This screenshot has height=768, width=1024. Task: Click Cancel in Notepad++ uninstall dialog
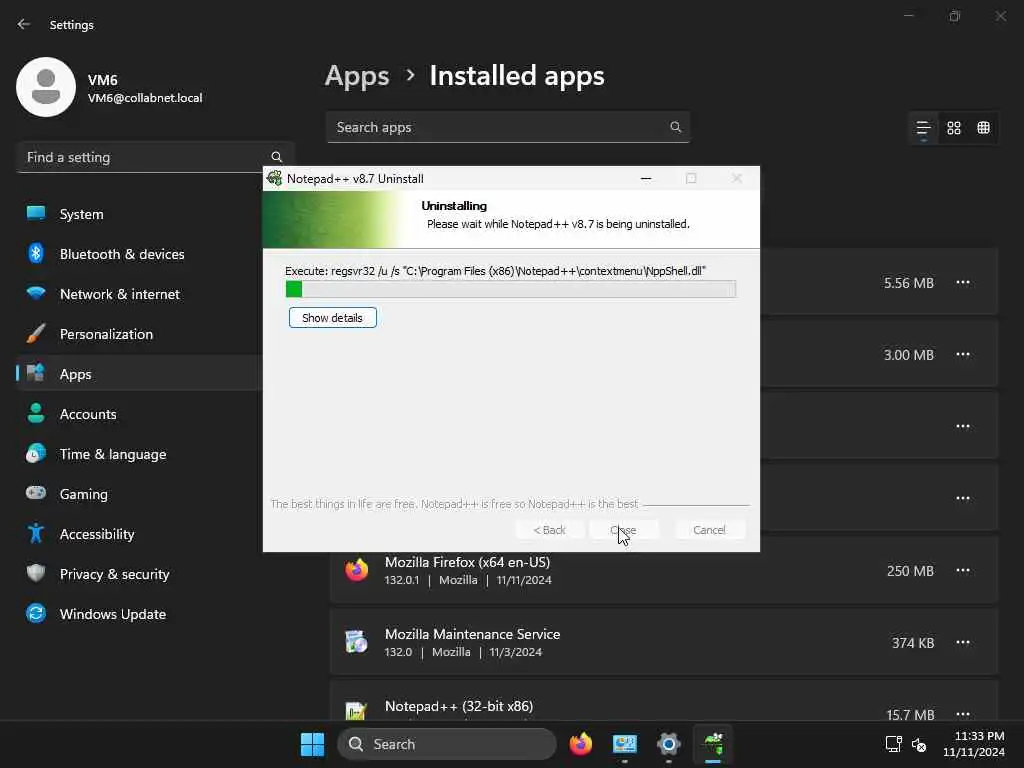709,530
